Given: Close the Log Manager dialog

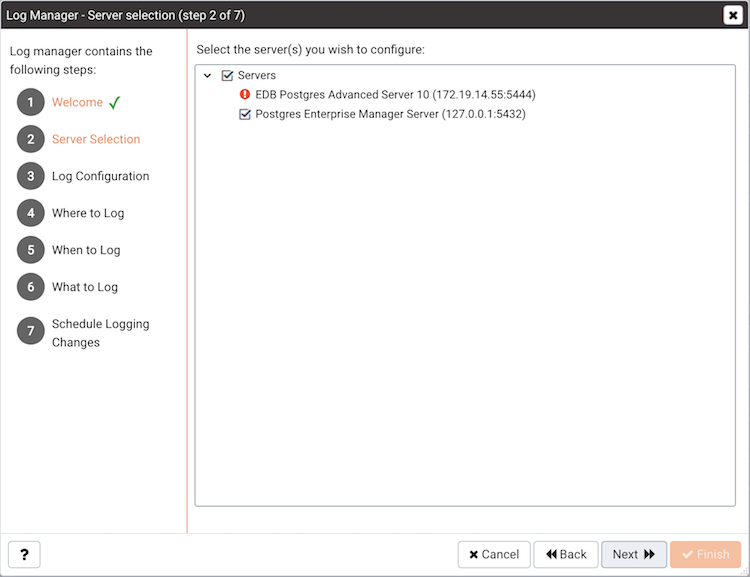Looking at the screenshot, I should click(x=733, y=15).
